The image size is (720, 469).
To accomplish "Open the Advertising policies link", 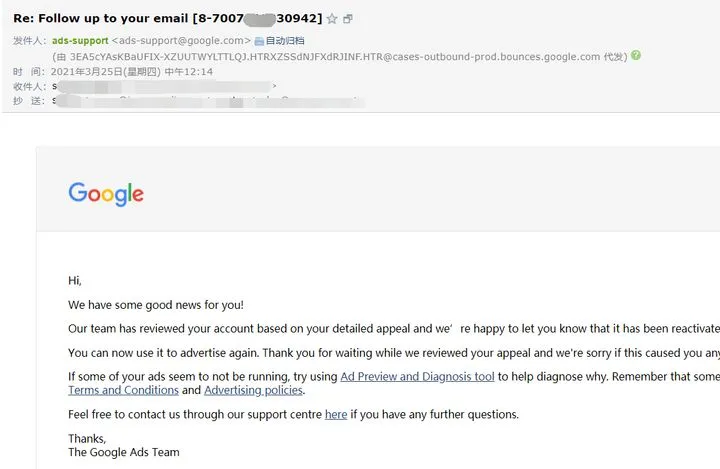I will pos(253,390).
